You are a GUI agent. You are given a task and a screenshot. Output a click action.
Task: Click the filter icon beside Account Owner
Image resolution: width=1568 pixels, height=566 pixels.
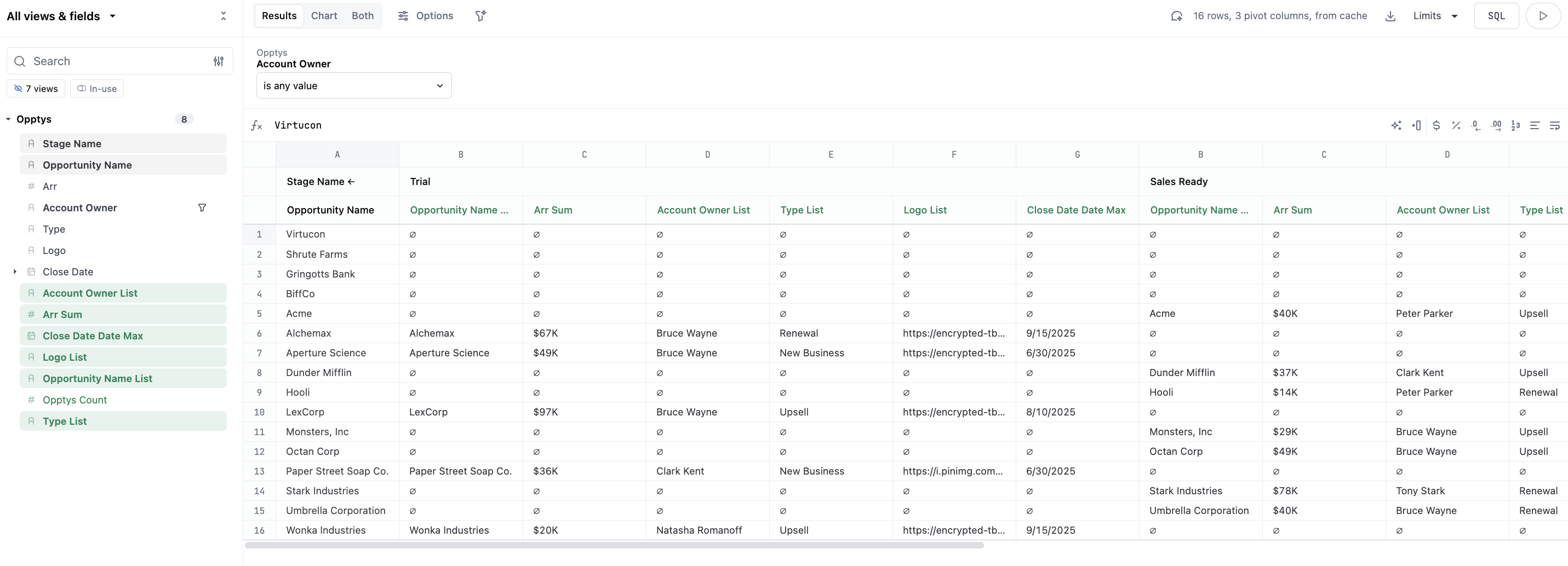pyautogui.click(x=202, y=208)
